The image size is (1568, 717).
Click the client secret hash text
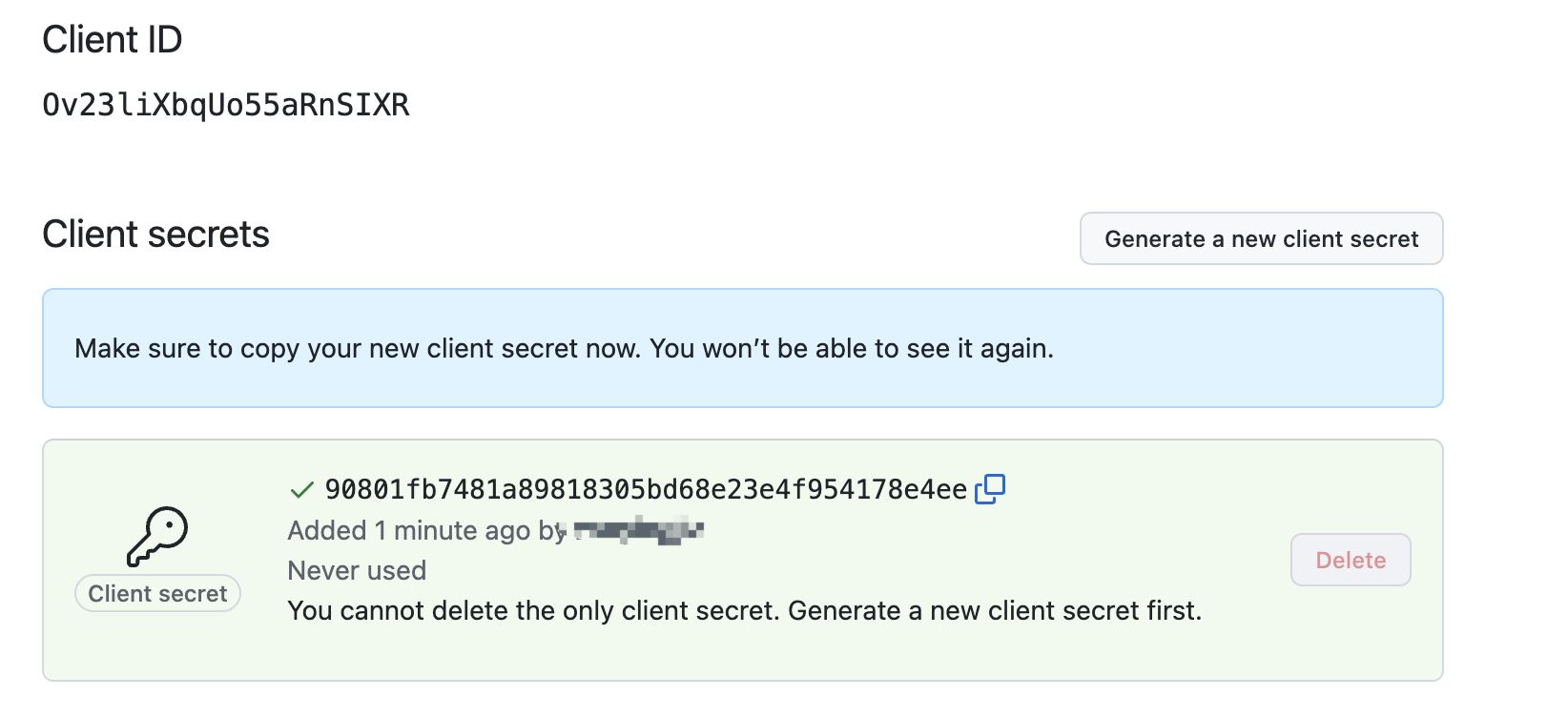(x=645, y=490)
